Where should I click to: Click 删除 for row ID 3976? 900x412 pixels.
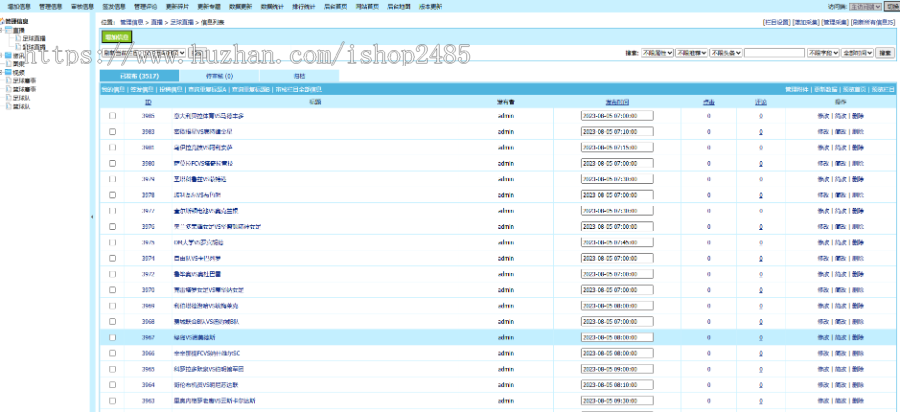(858, 227)
